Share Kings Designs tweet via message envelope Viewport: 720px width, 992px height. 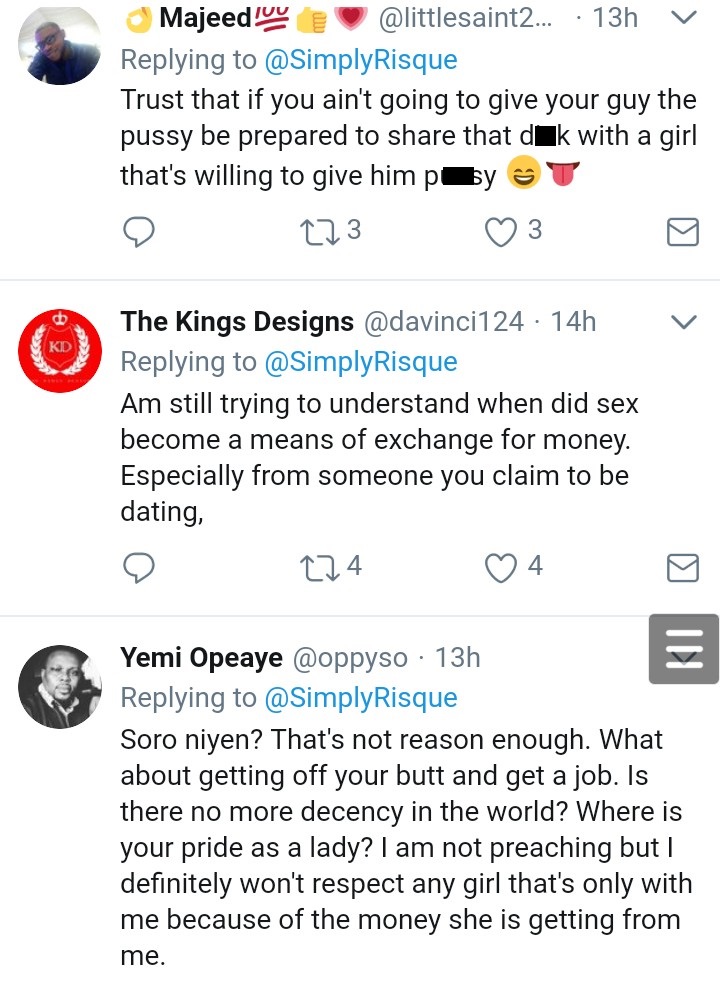click(682, 569)
